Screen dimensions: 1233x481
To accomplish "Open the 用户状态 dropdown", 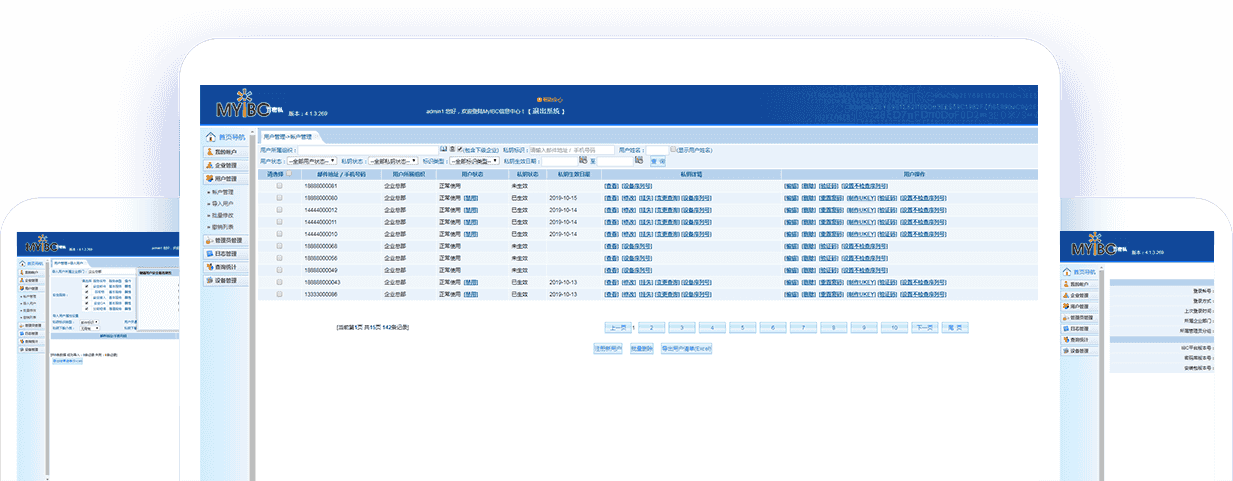I will coord(311,160).
